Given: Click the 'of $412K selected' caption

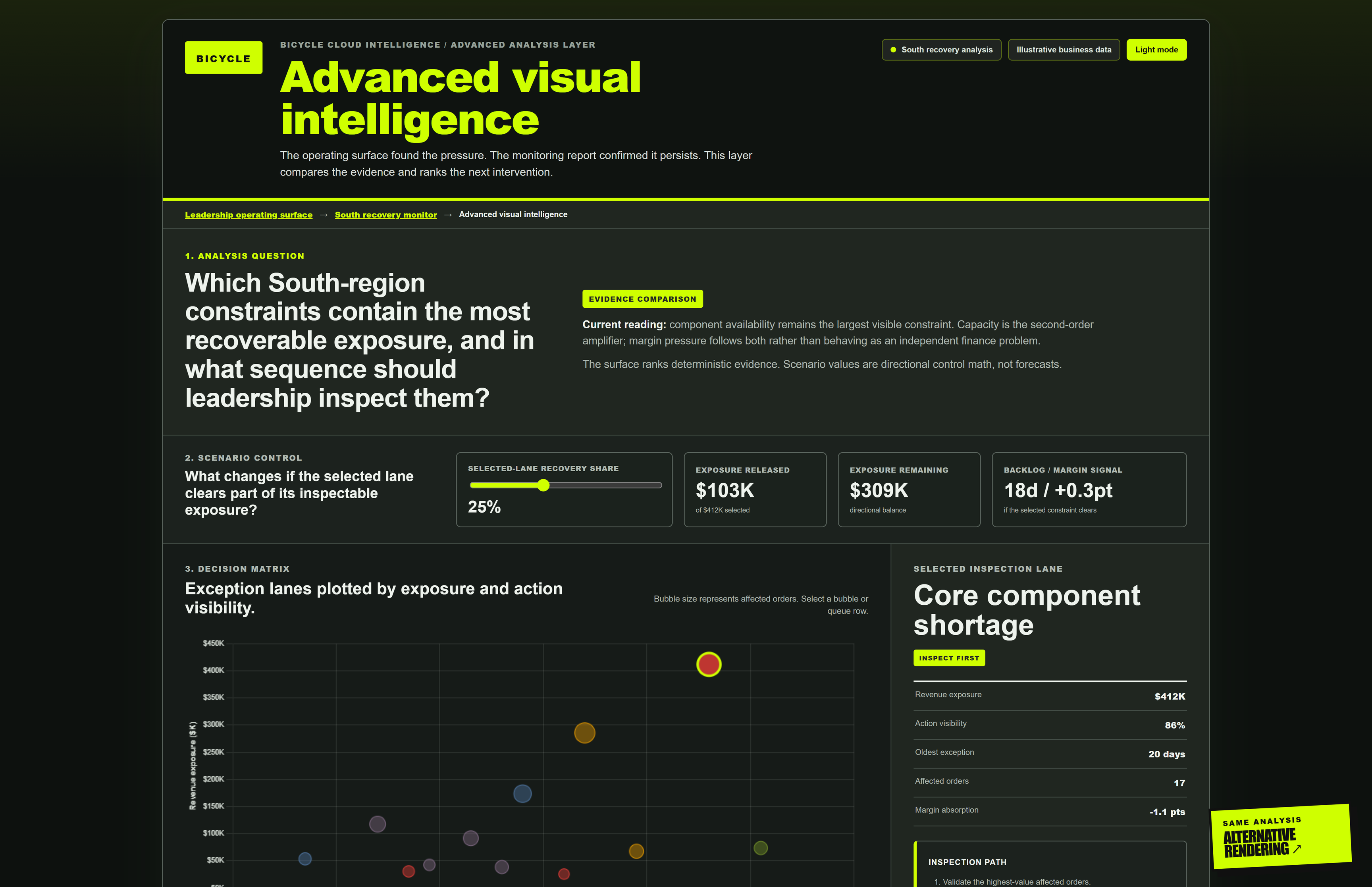Looking at the screenshot, I should 723,510.
